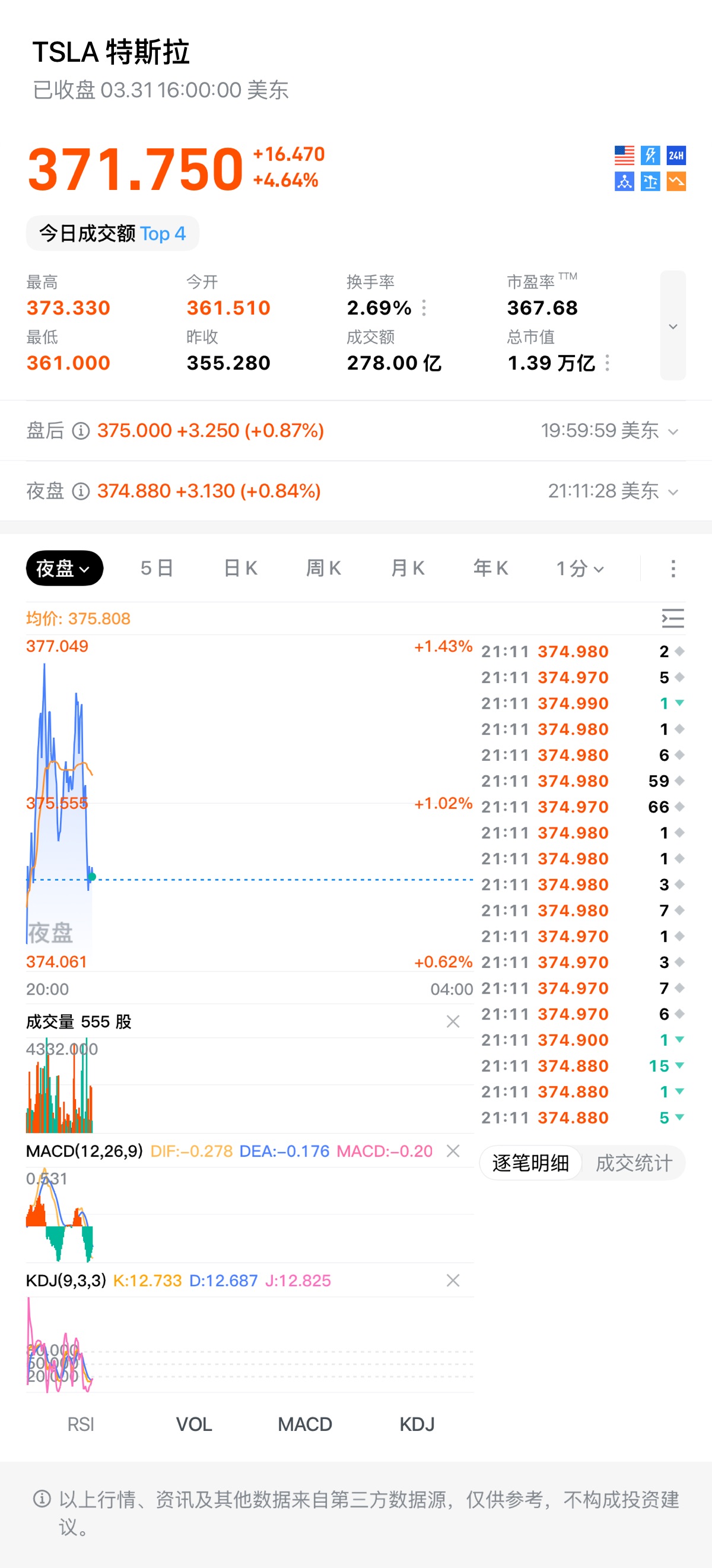Tap the info icon next to 盘后

[x=81, y=431]
